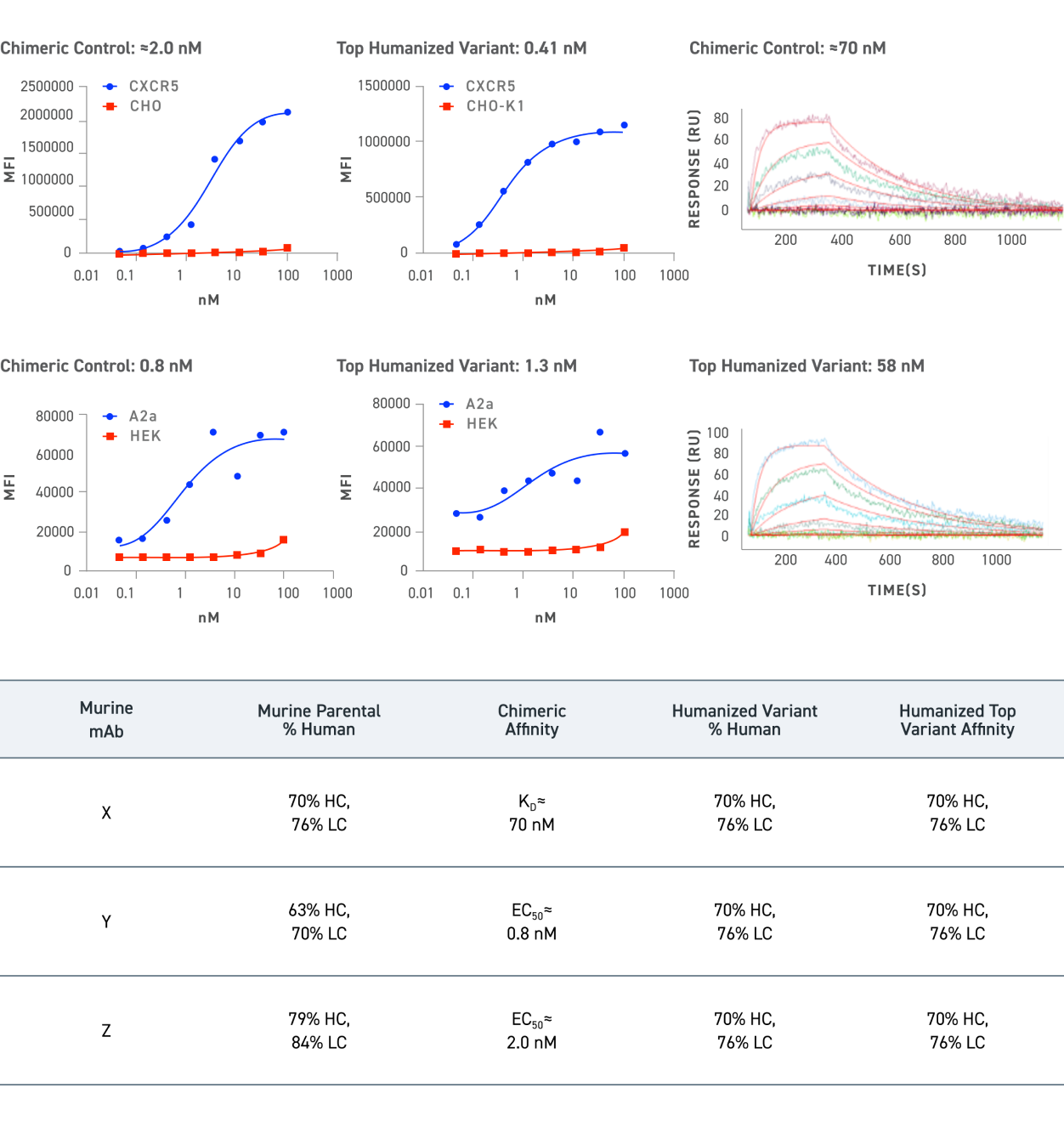This screenshot has height=1122, width=1064.
Task: Click the 'Top Humanized Variant: 58 nM' title
Action: coord(806,366)
